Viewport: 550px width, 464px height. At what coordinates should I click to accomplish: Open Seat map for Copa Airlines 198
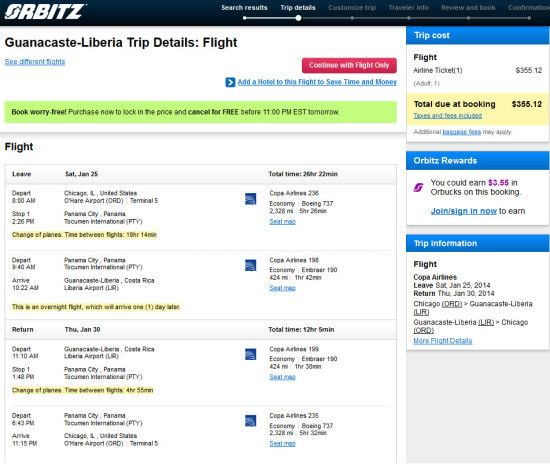click(282, 288)
